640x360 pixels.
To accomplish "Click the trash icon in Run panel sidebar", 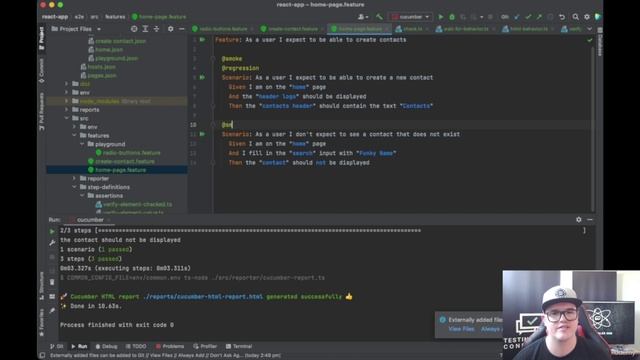I will [x=52, y=282].
